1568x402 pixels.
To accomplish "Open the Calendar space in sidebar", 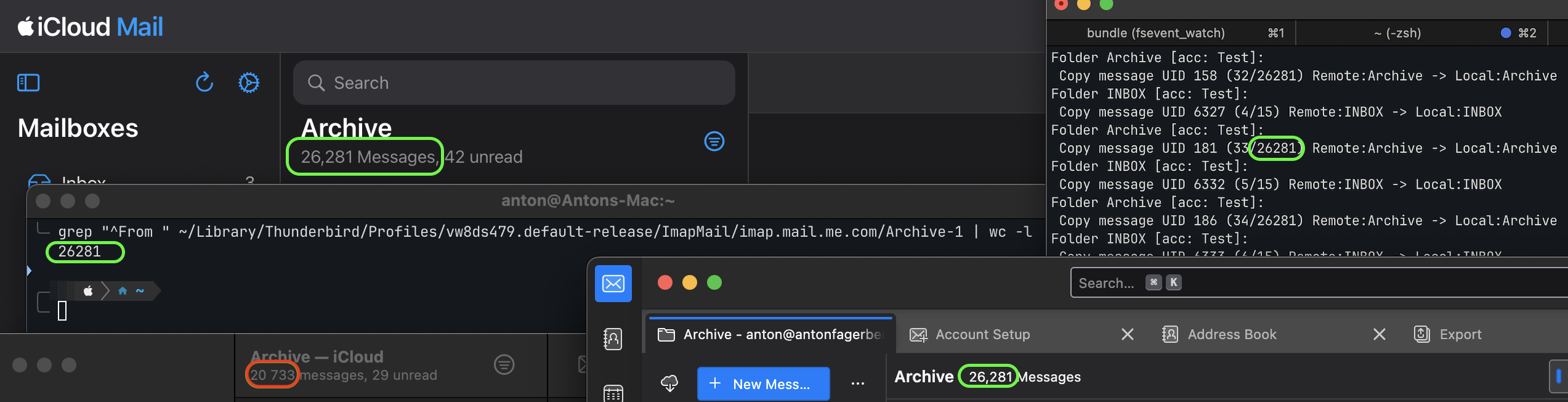I will (x=613, y=392).
